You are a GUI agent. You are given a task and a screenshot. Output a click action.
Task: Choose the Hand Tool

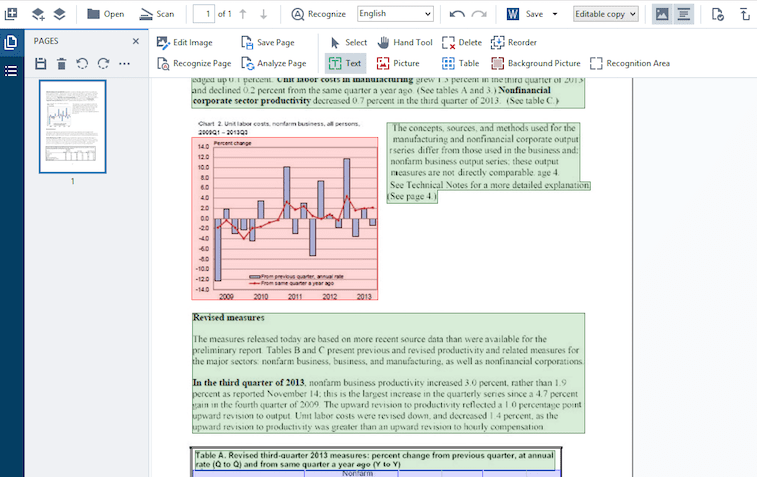pyautogui.click(x=405, y=42)
